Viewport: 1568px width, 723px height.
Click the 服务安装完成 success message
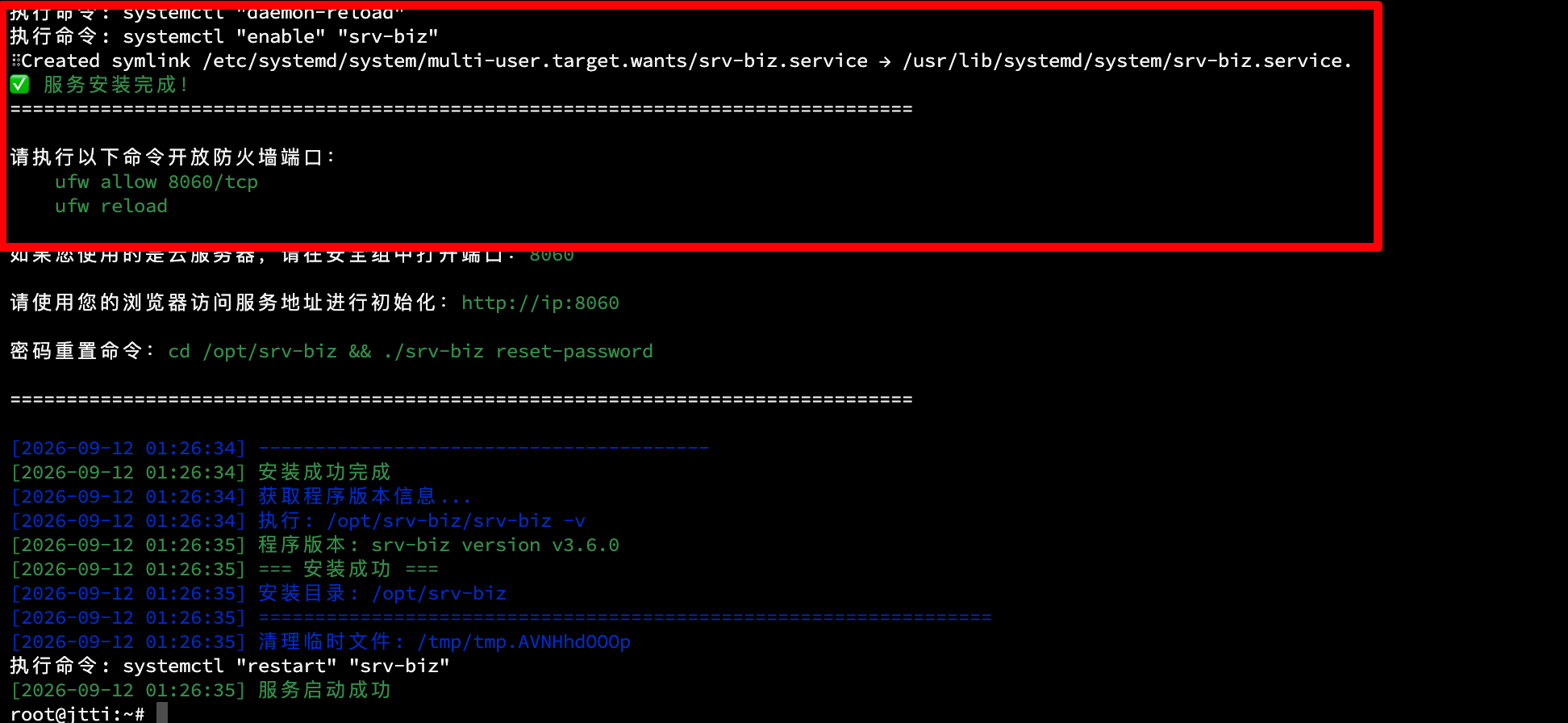pos(117,85)
